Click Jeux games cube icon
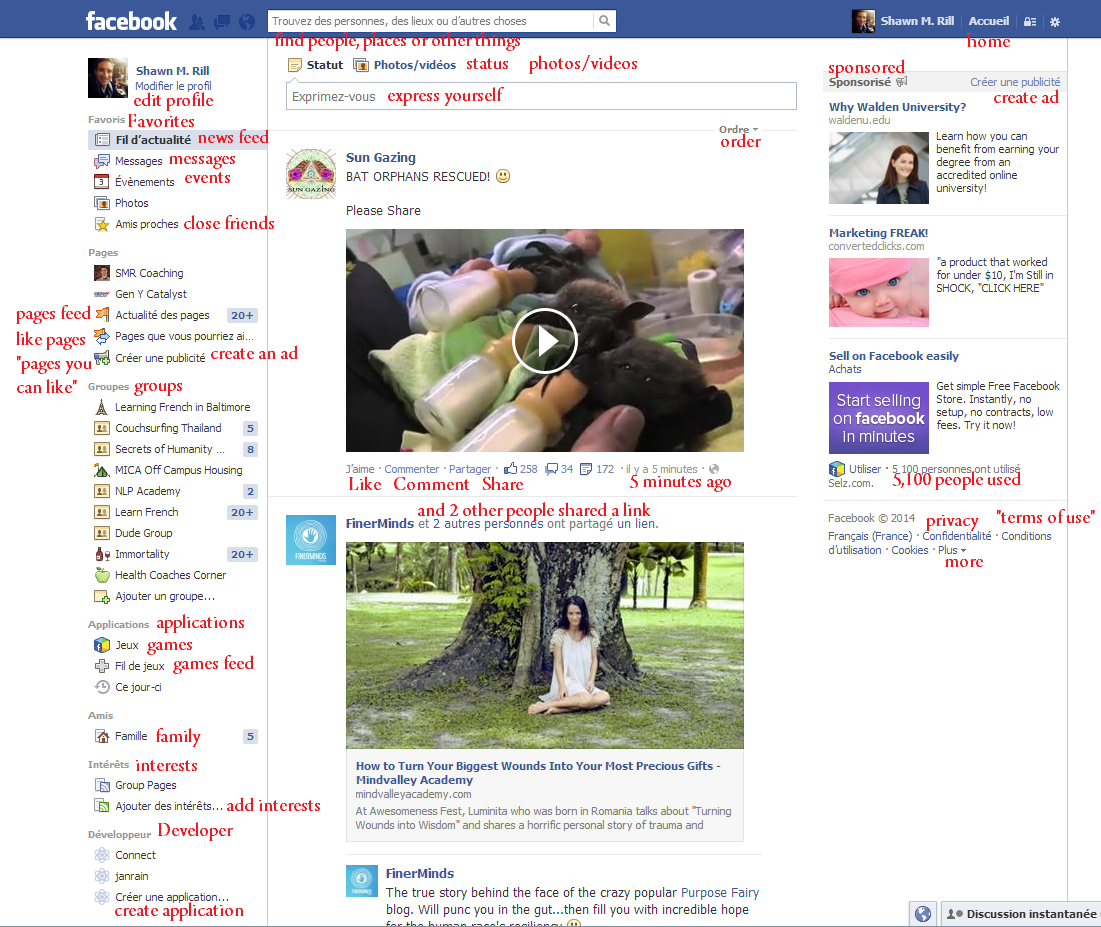This screenshot has height=927, width=1101. tap(102, 645)
